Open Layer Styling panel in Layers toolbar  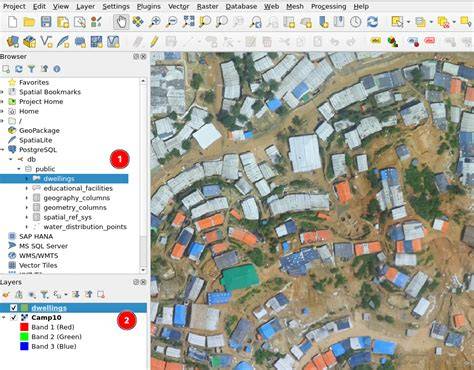point(6,295)
